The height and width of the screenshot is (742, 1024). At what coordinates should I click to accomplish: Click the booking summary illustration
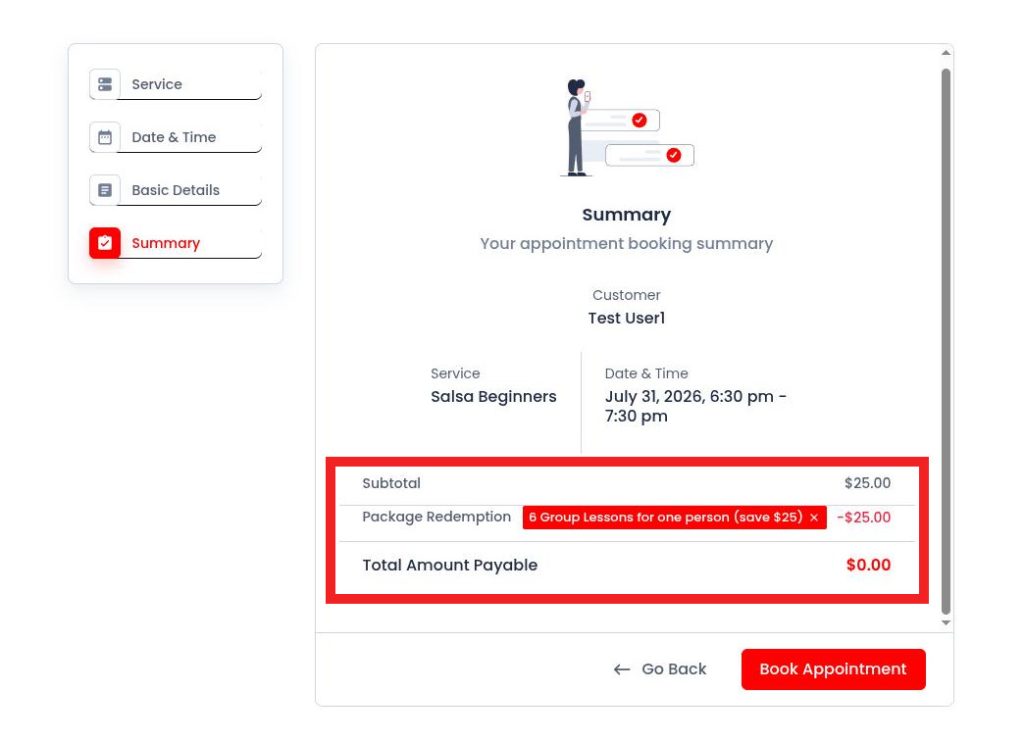(627, 128)
